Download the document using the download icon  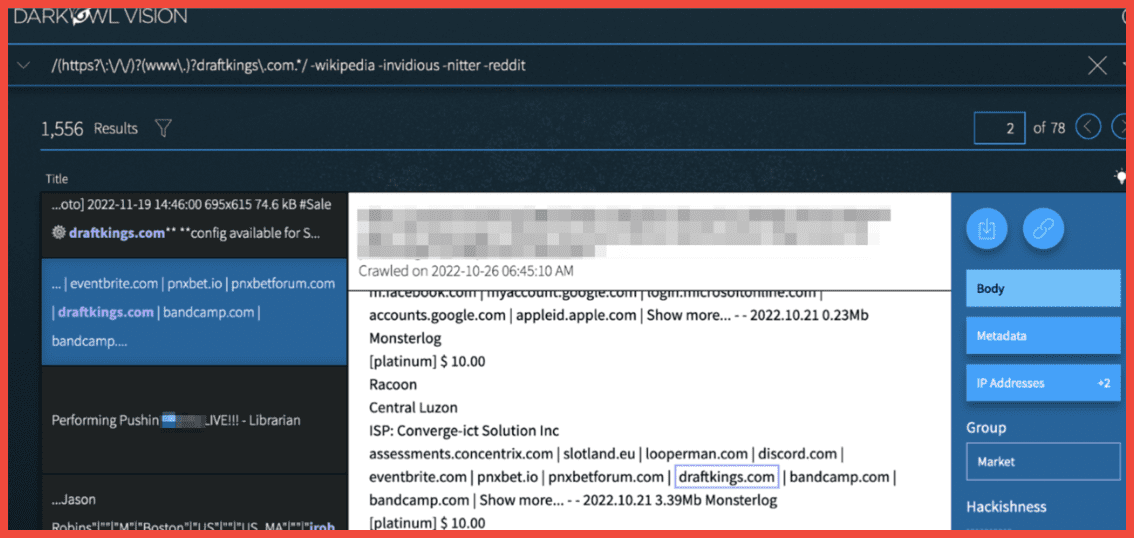(x=987, y=229)
